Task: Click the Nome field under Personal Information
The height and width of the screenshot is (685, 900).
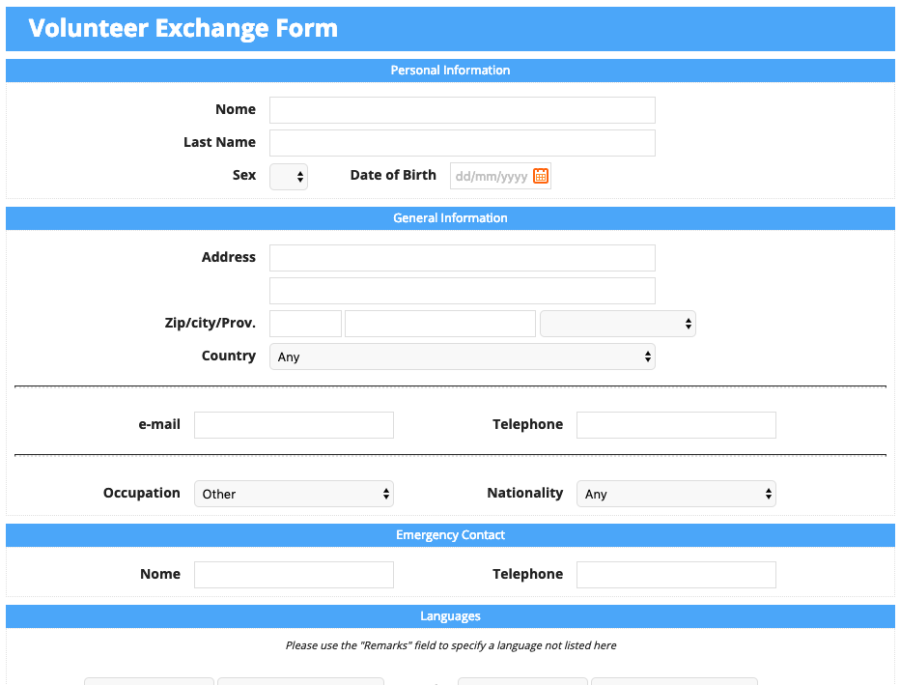Action: 462,110
